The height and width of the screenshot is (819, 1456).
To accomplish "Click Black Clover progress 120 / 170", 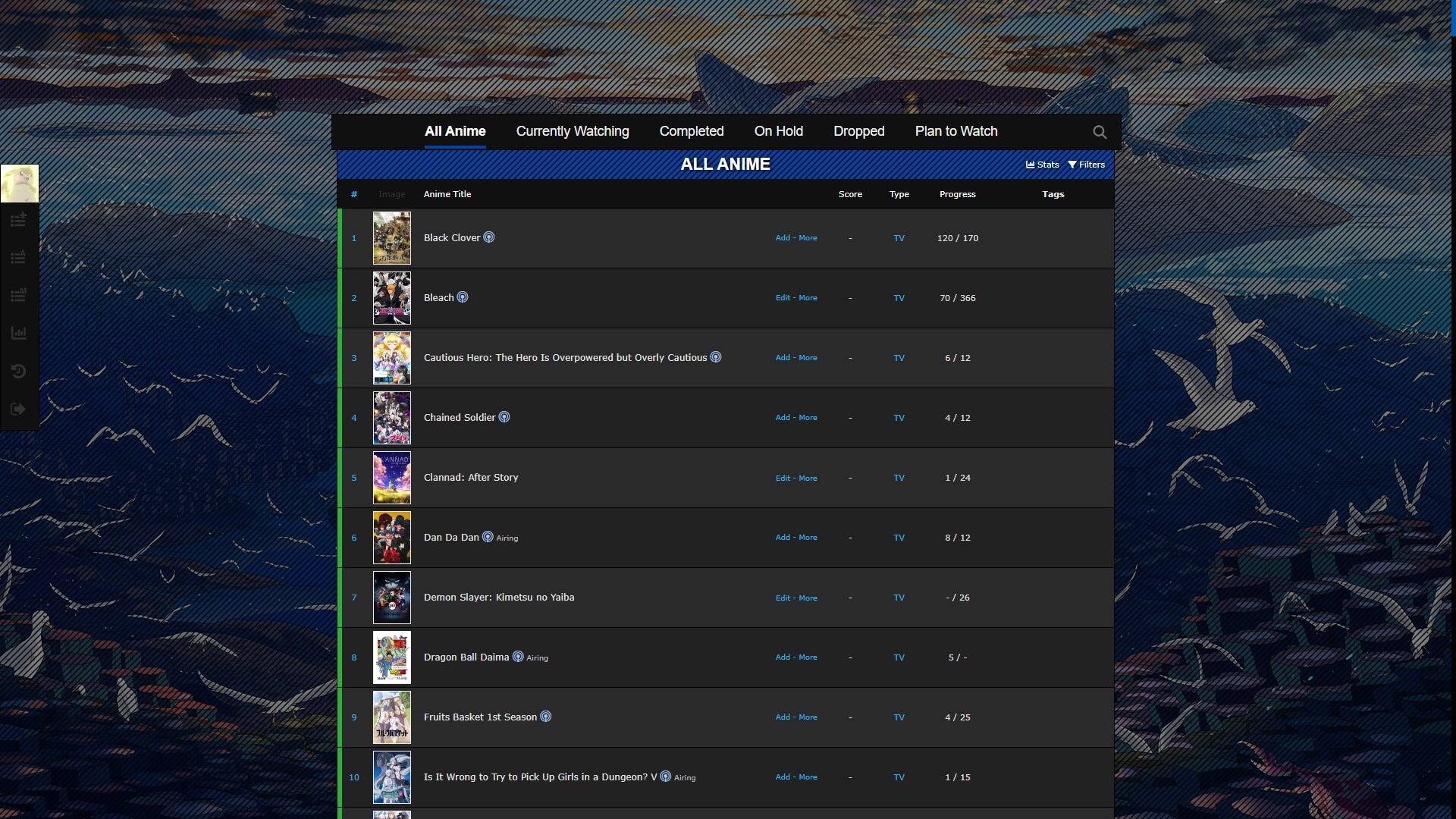I will (x=958, y=238).
